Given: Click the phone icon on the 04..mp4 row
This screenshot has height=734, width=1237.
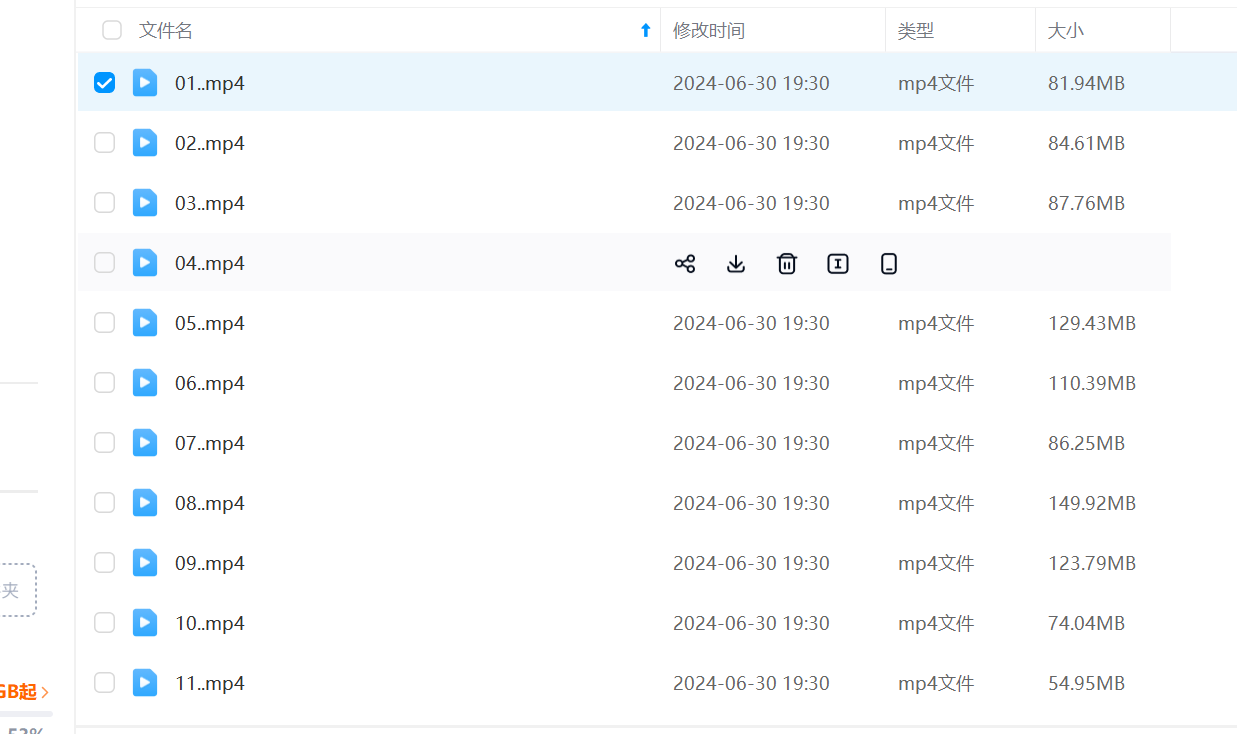Looking at the screenshot, I should point(889,264).
